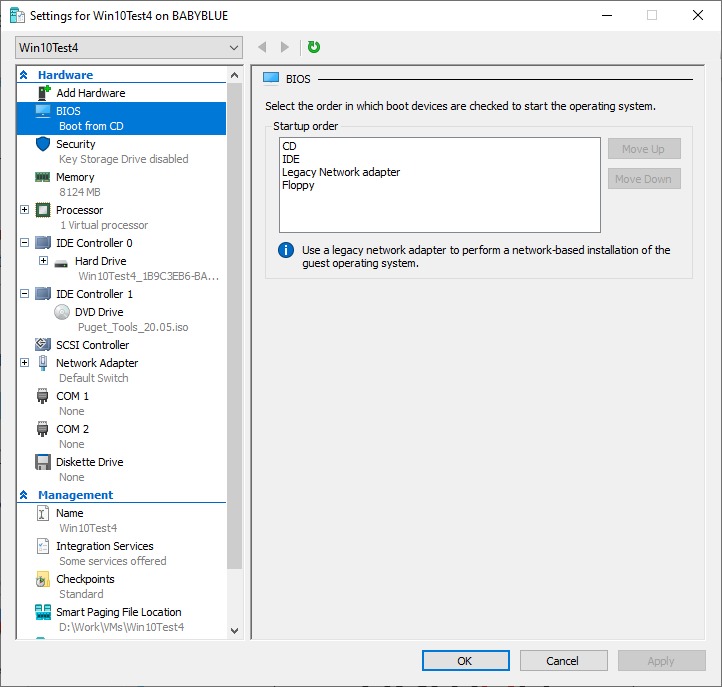
Task: Click the OK button
Action: click(x=465, y=660)
